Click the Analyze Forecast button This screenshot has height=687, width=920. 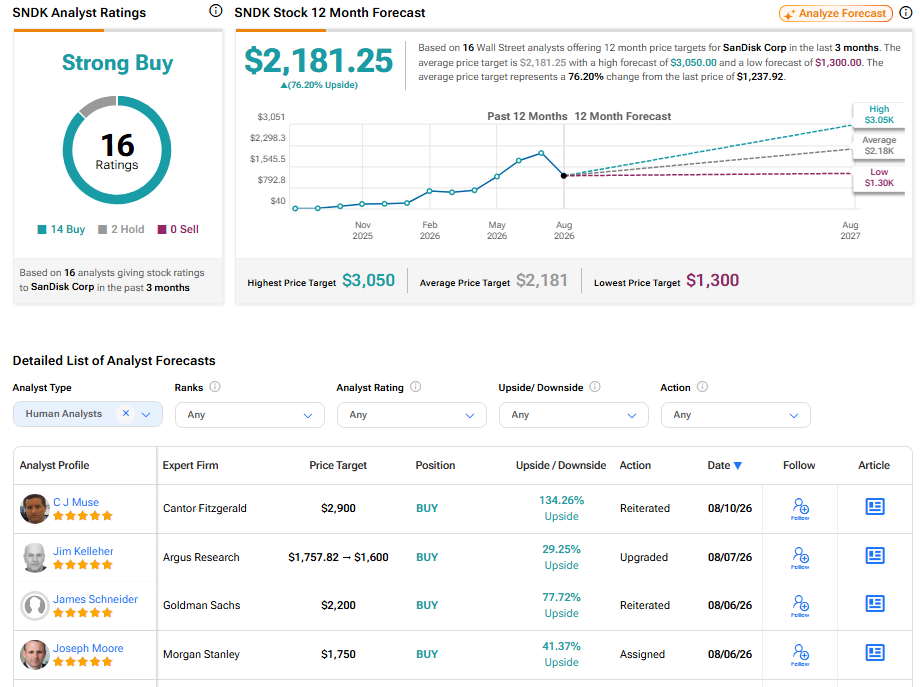(x=836, y=13)
